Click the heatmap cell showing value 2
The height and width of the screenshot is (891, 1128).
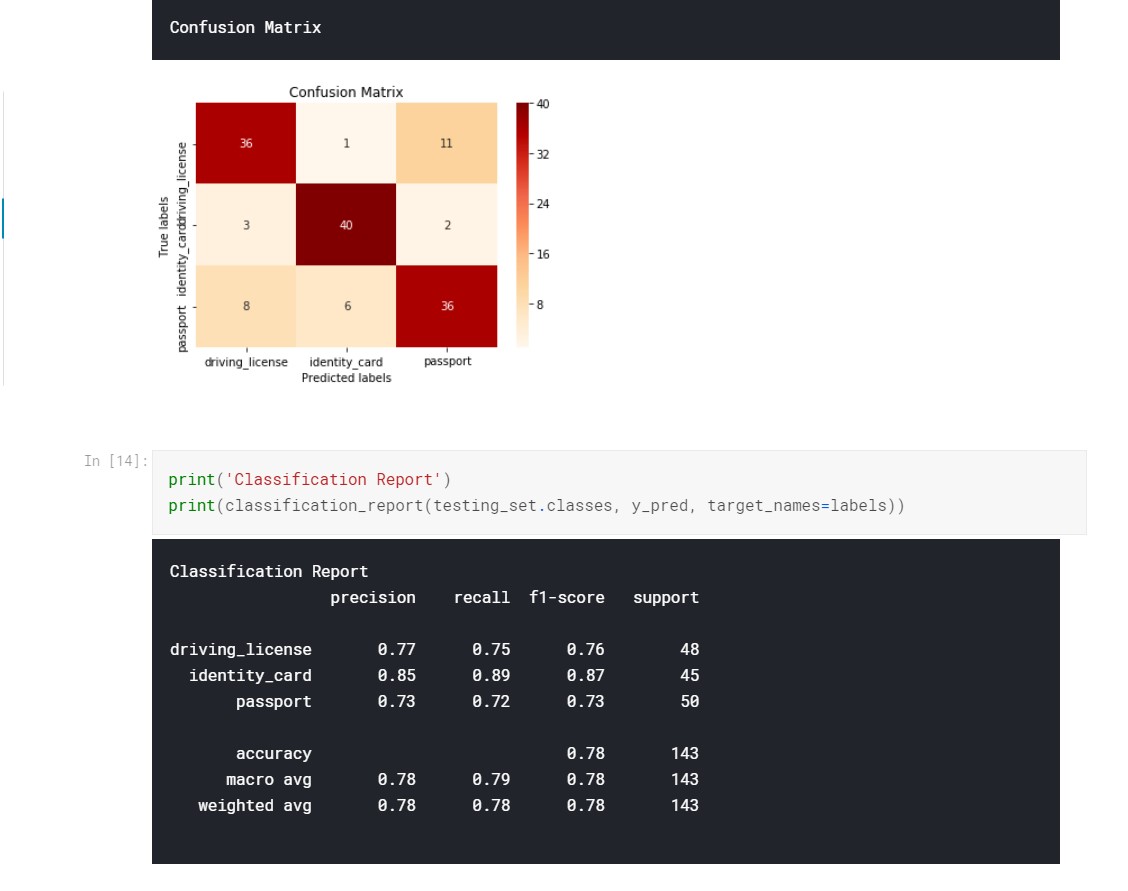point(446,225)
